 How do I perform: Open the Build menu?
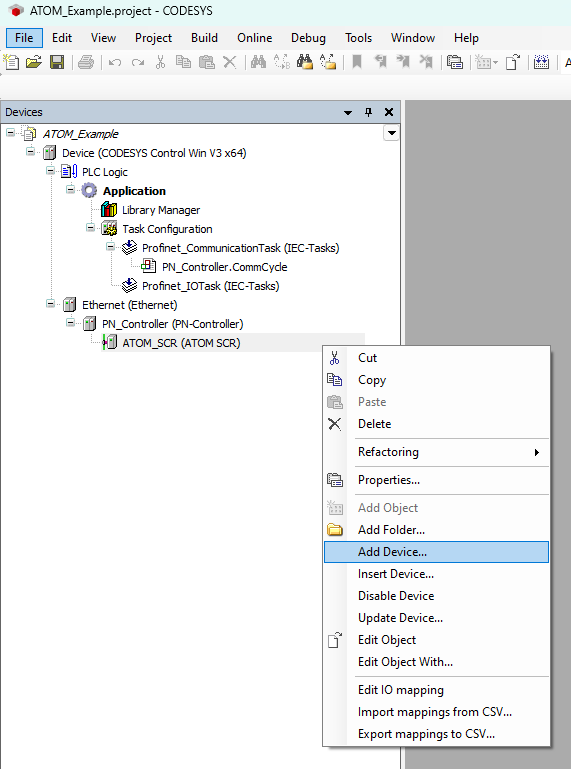pos(205,38)
